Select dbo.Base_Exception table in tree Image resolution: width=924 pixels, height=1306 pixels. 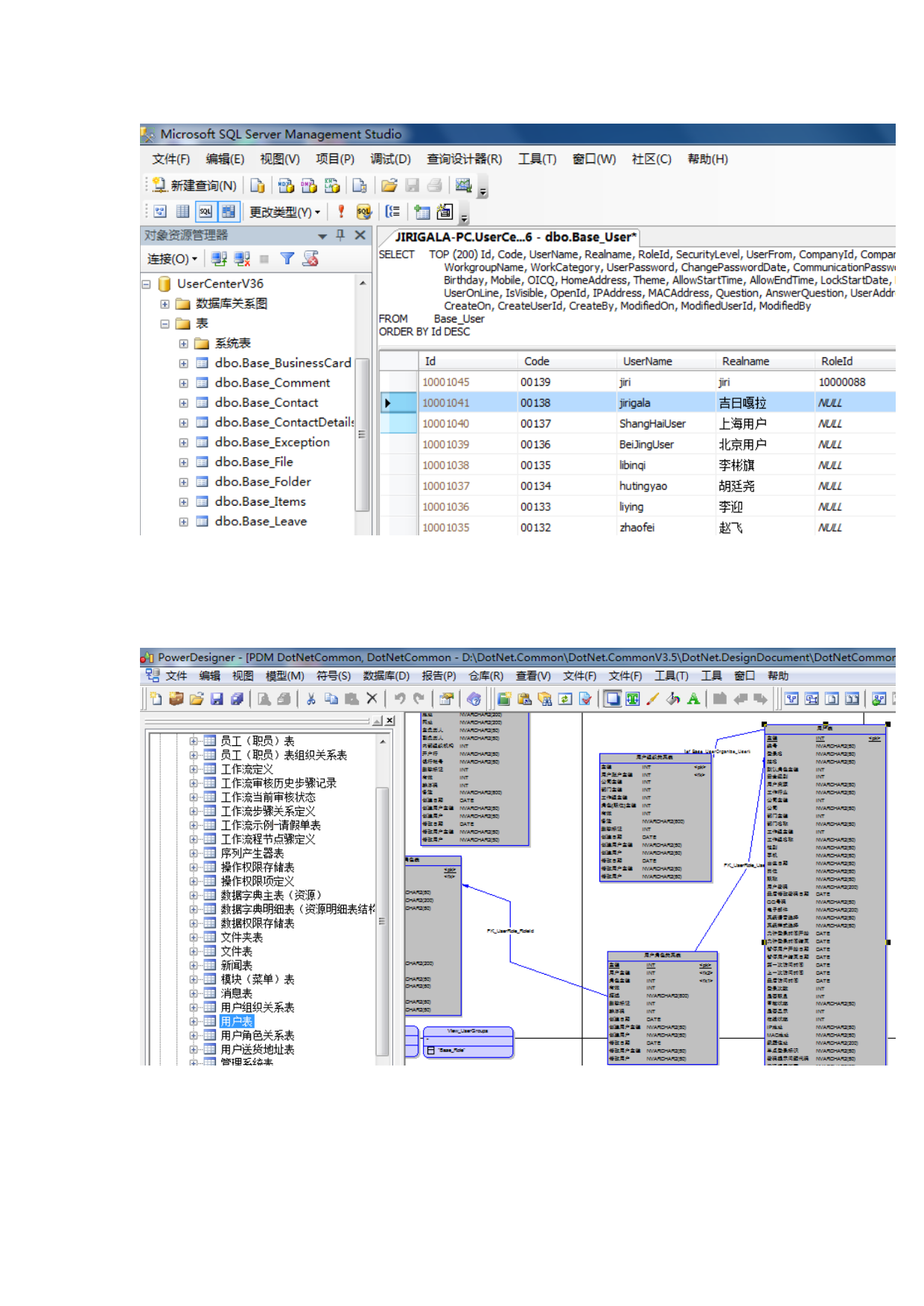click(x=272, y=442)
